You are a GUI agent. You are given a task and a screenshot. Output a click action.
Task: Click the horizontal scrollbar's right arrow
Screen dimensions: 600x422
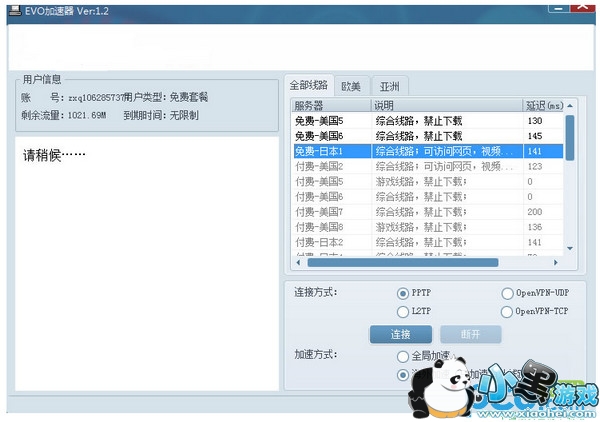[x=556, y=262]
